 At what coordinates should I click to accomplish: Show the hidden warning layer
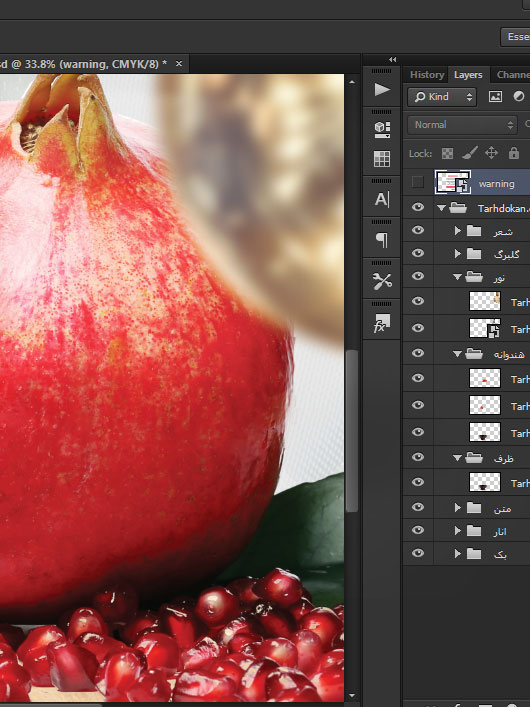tap(418, 182)
